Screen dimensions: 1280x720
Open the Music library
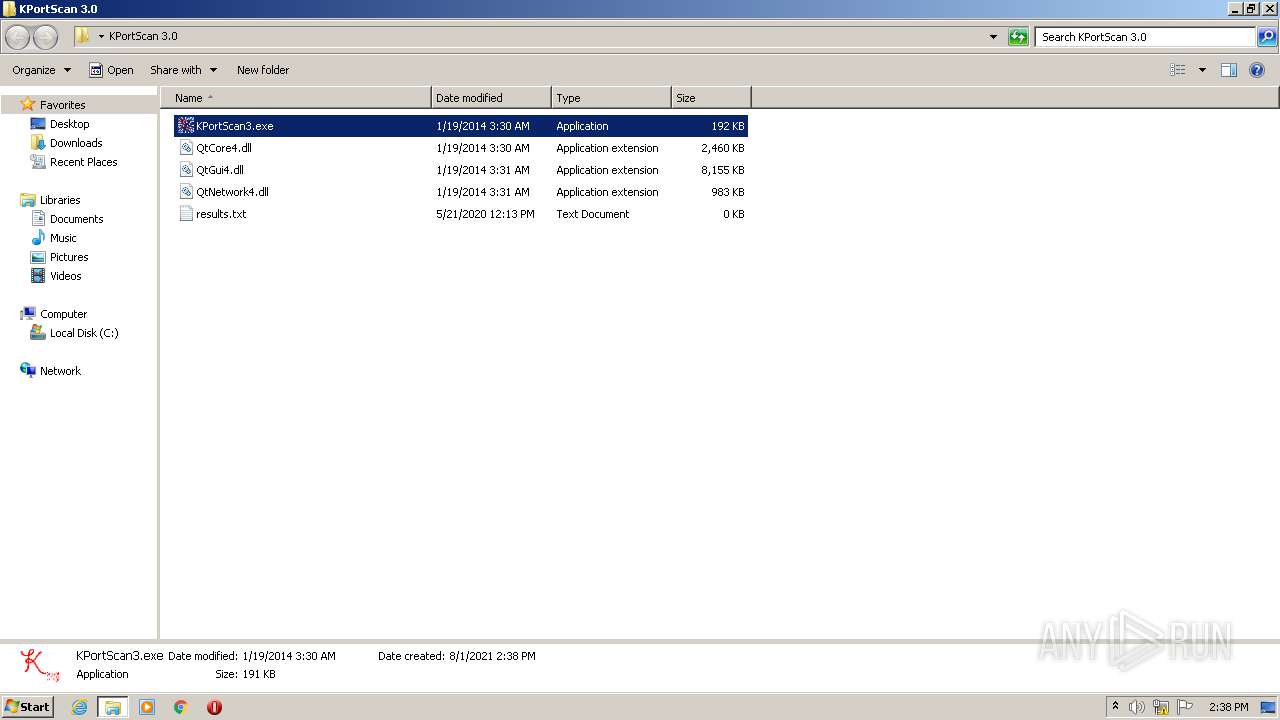(63, 238)
